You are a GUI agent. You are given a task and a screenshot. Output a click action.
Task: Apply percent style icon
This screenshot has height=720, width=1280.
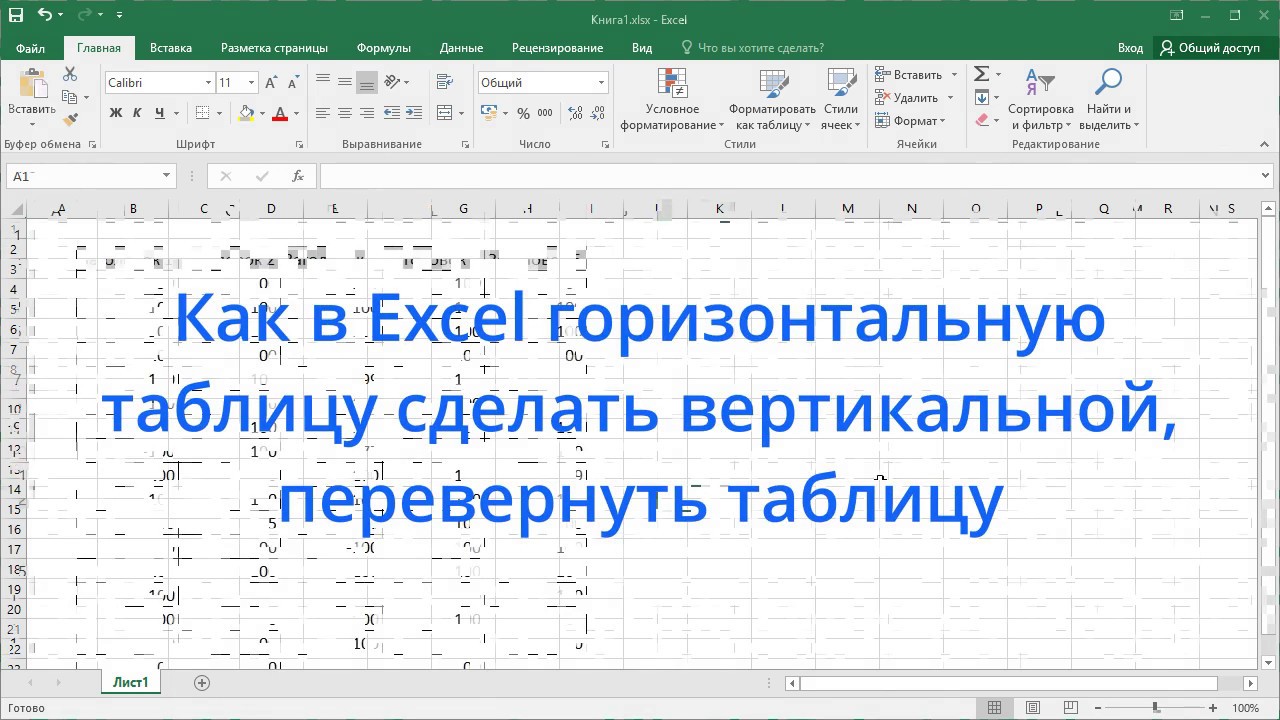(x=522, y=113)
